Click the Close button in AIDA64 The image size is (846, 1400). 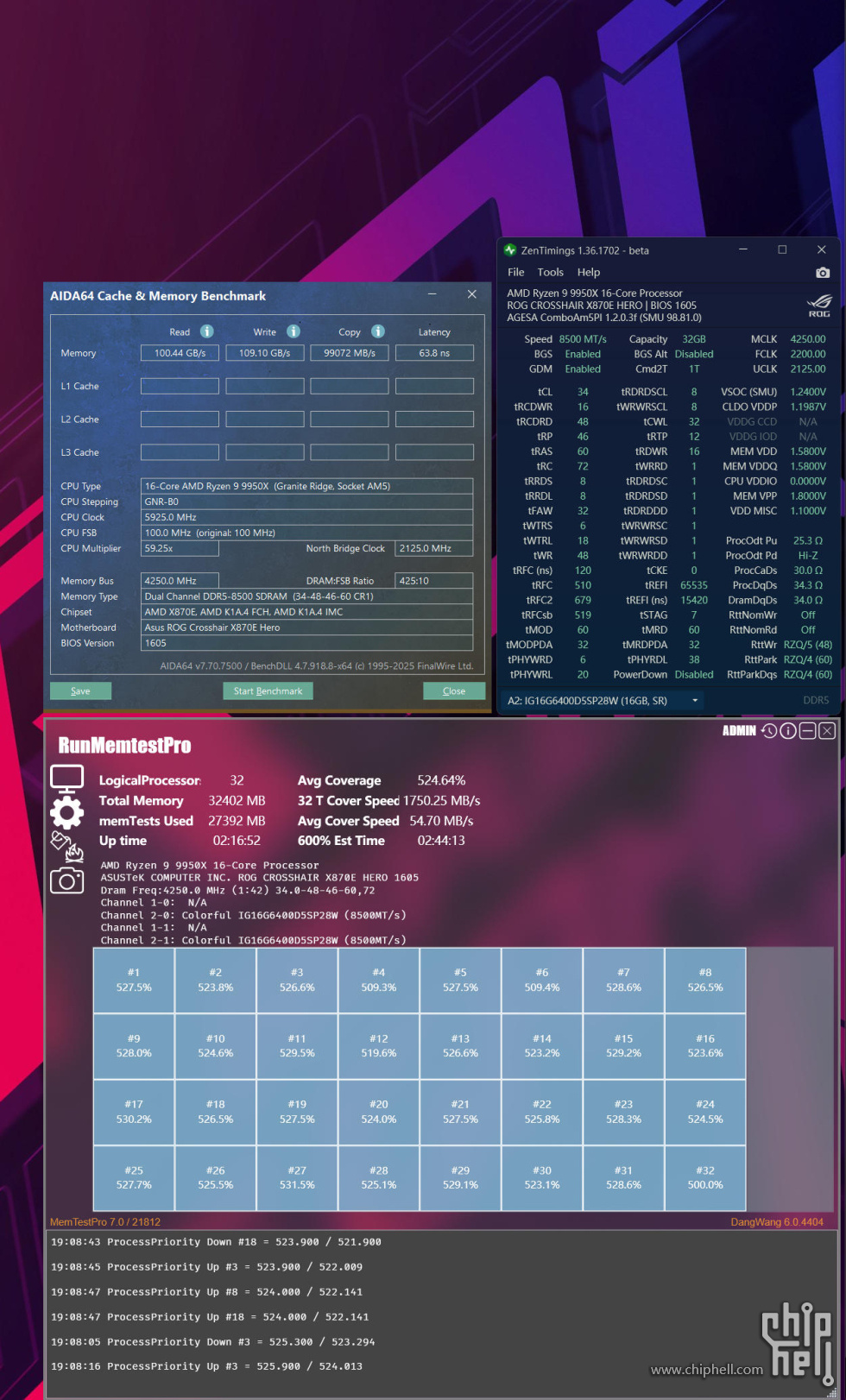[454, 691]
